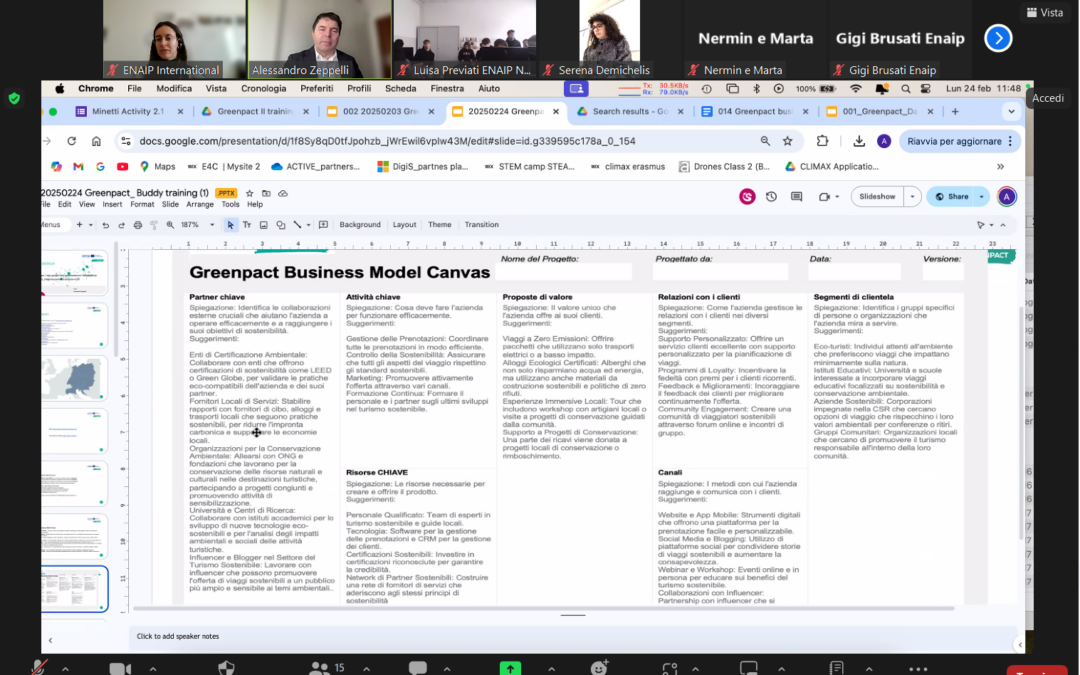Open the Slides Arrange menu
The width and height of the screenshot is (1080, 675).
[200, 205]
